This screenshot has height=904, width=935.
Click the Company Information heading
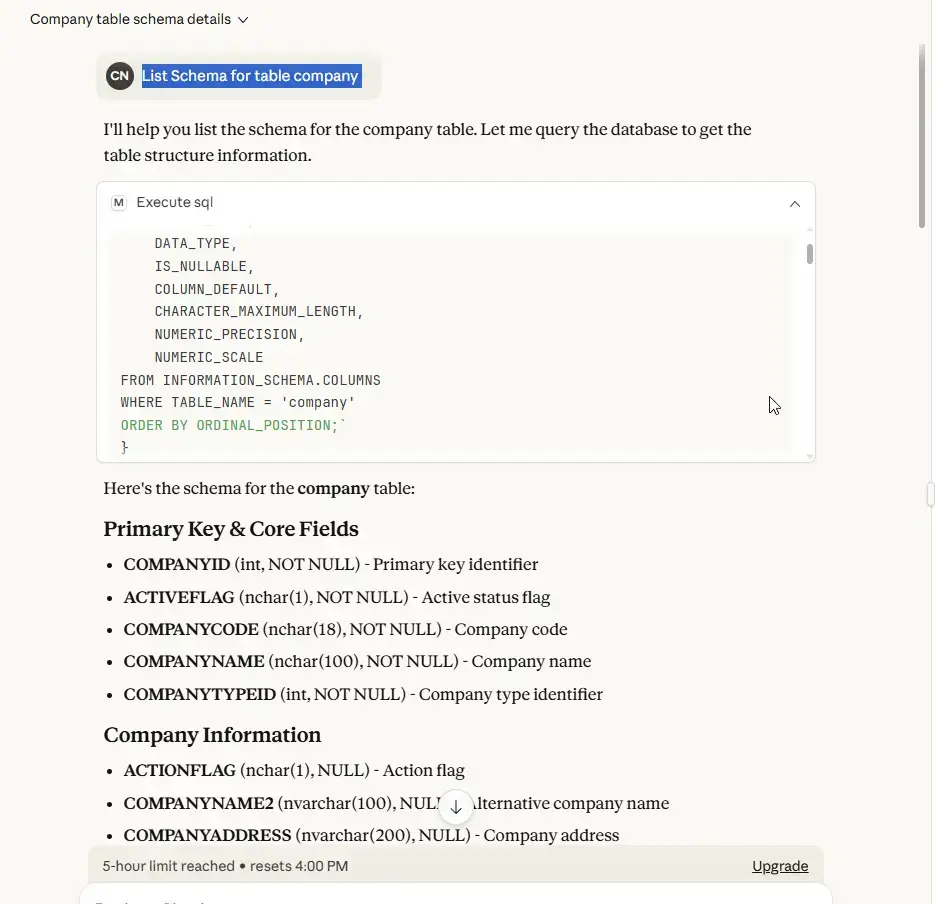tap(212, 735)
